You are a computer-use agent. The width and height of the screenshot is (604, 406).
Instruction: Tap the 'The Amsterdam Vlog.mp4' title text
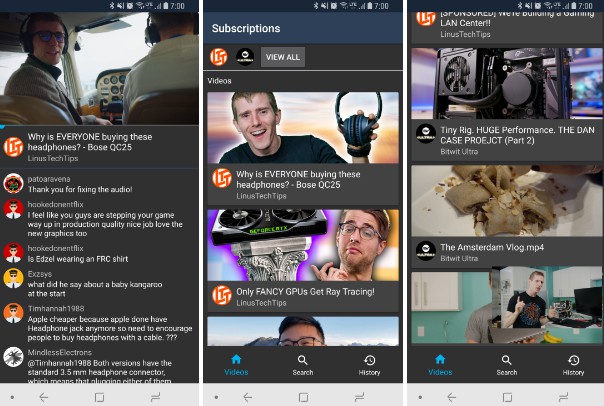492,247
